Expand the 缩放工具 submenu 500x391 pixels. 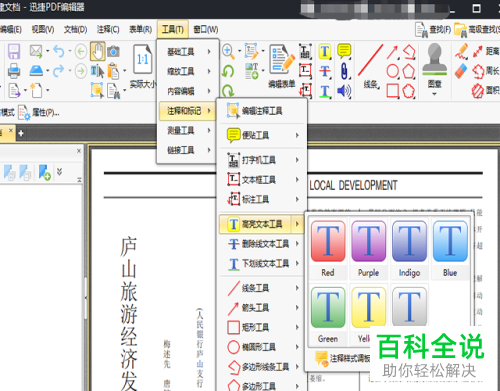point(188,71)
